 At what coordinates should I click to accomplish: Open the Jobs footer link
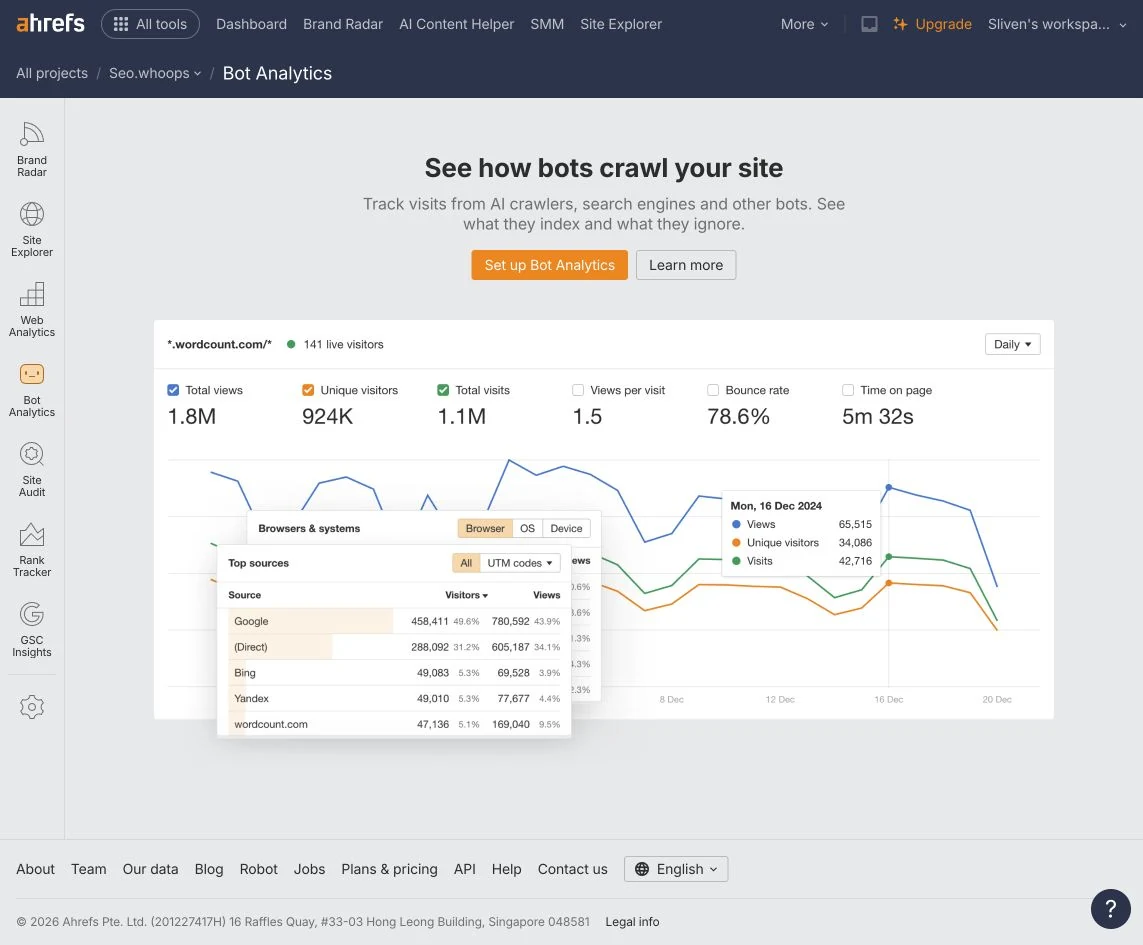pyautogui.click(x=309, y=869)
